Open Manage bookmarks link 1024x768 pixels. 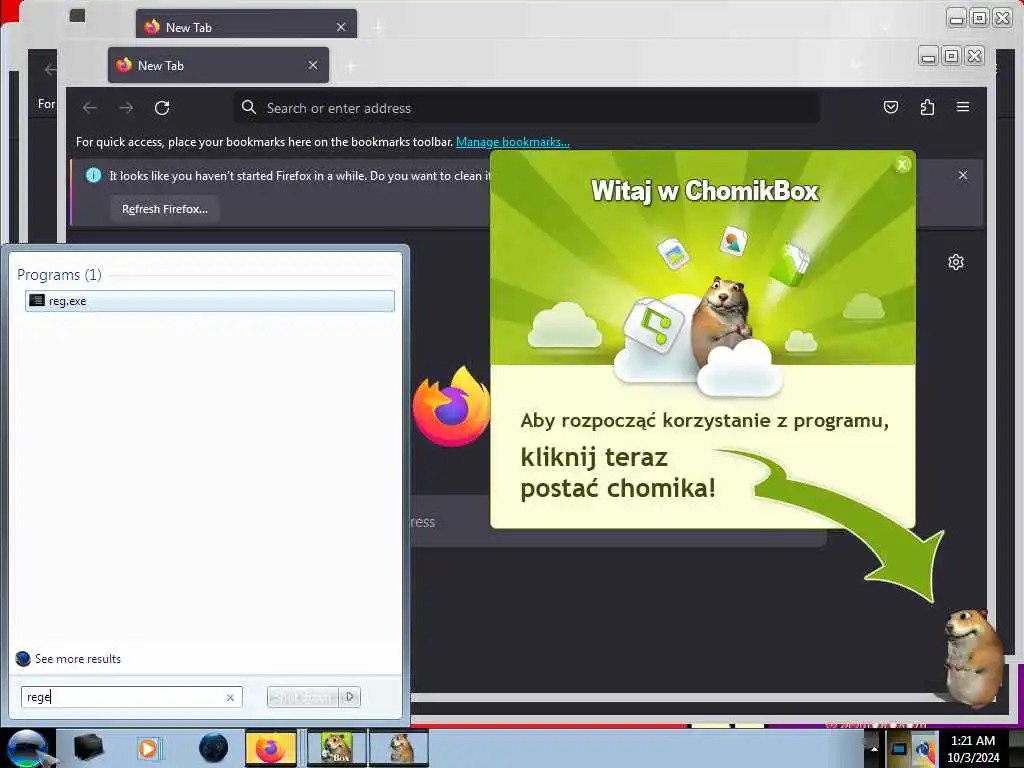(x=513, y=142)
